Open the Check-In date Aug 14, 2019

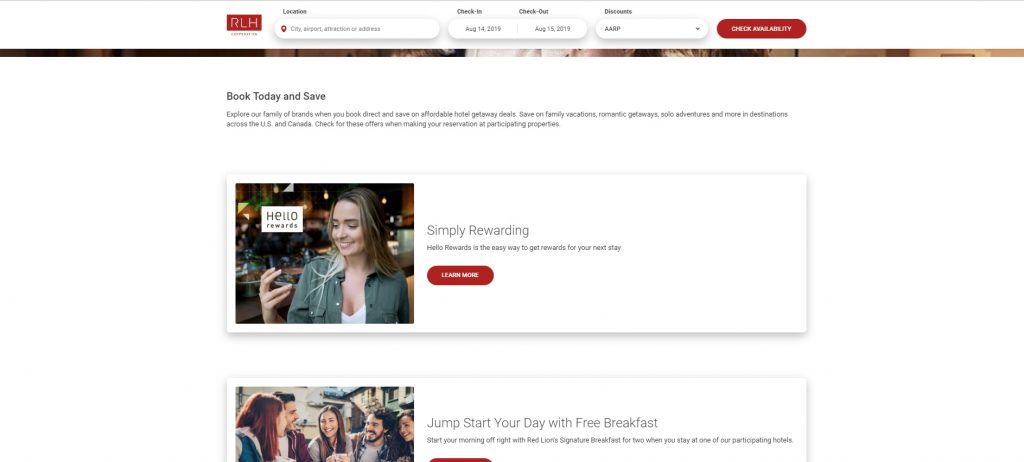coord(482,29)
